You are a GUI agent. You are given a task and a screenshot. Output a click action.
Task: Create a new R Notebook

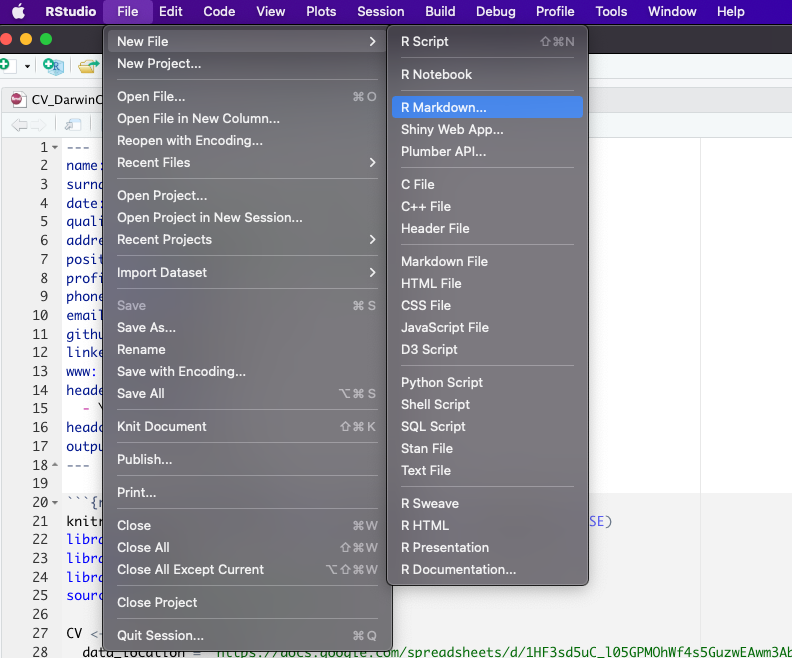coord(487,74)
